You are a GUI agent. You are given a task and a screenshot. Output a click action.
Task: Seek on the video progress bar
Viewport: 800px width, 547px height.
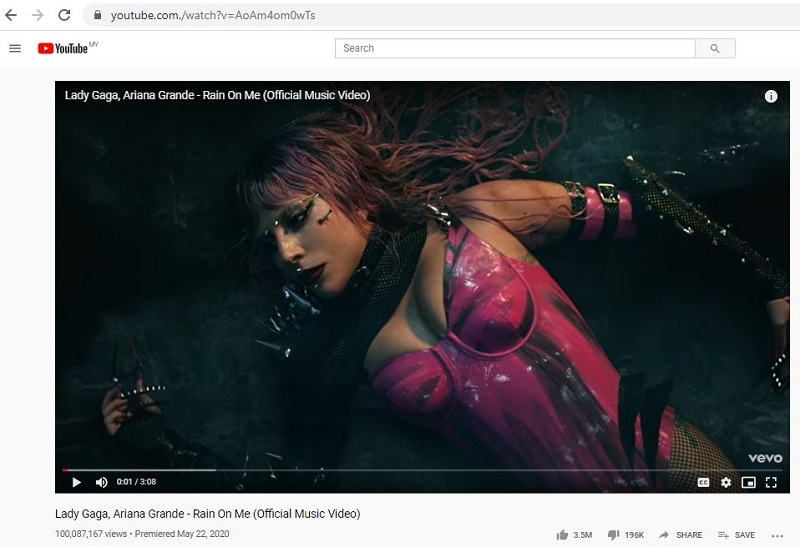(x=400, y=469)
